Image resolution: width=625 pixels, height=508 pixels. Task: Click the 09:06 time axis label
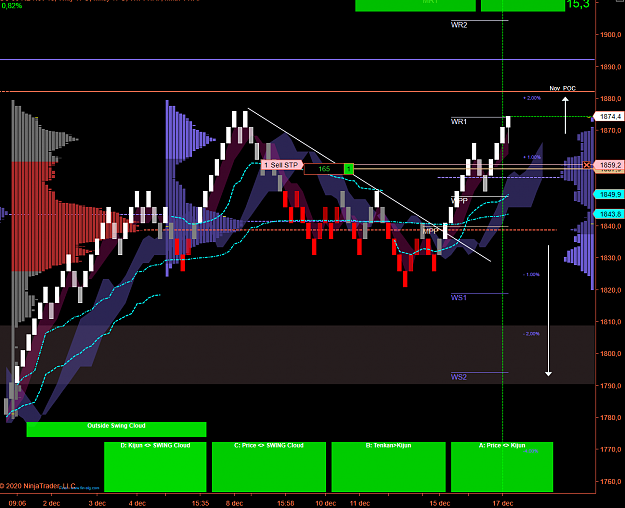17,503
